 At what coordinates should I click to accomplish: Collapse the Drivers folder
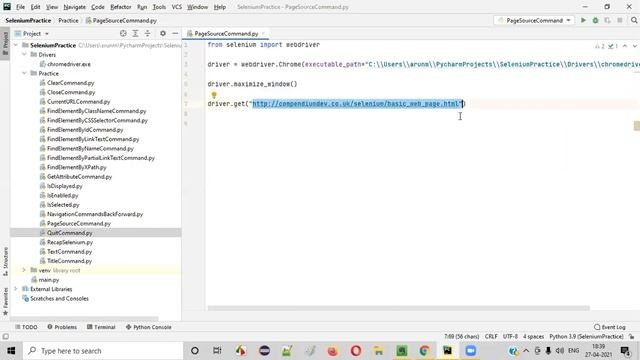(24, 54)
